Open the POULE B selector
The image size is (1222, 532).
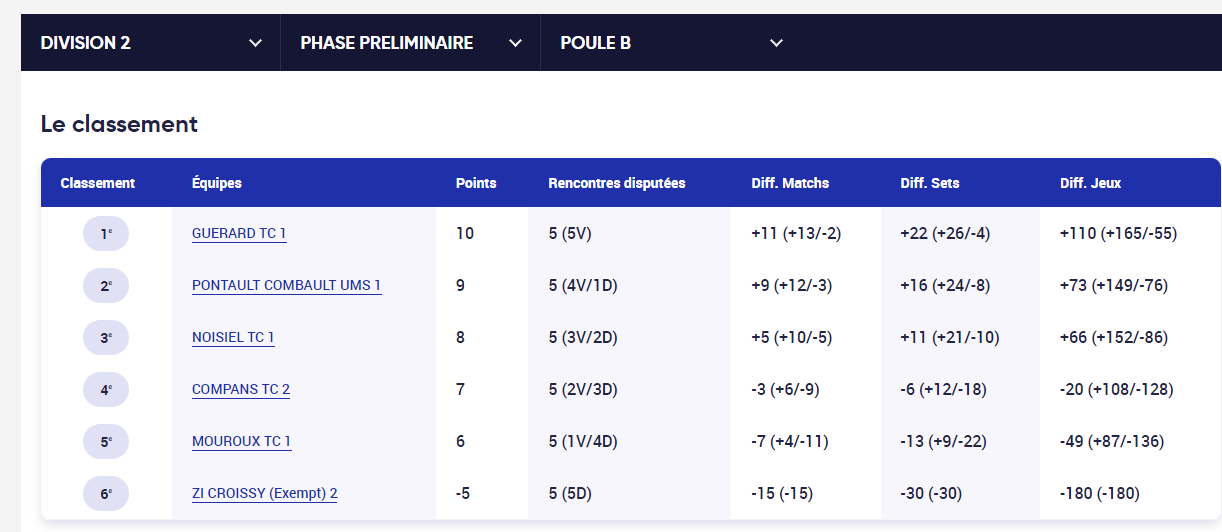(x=670, y=43)
